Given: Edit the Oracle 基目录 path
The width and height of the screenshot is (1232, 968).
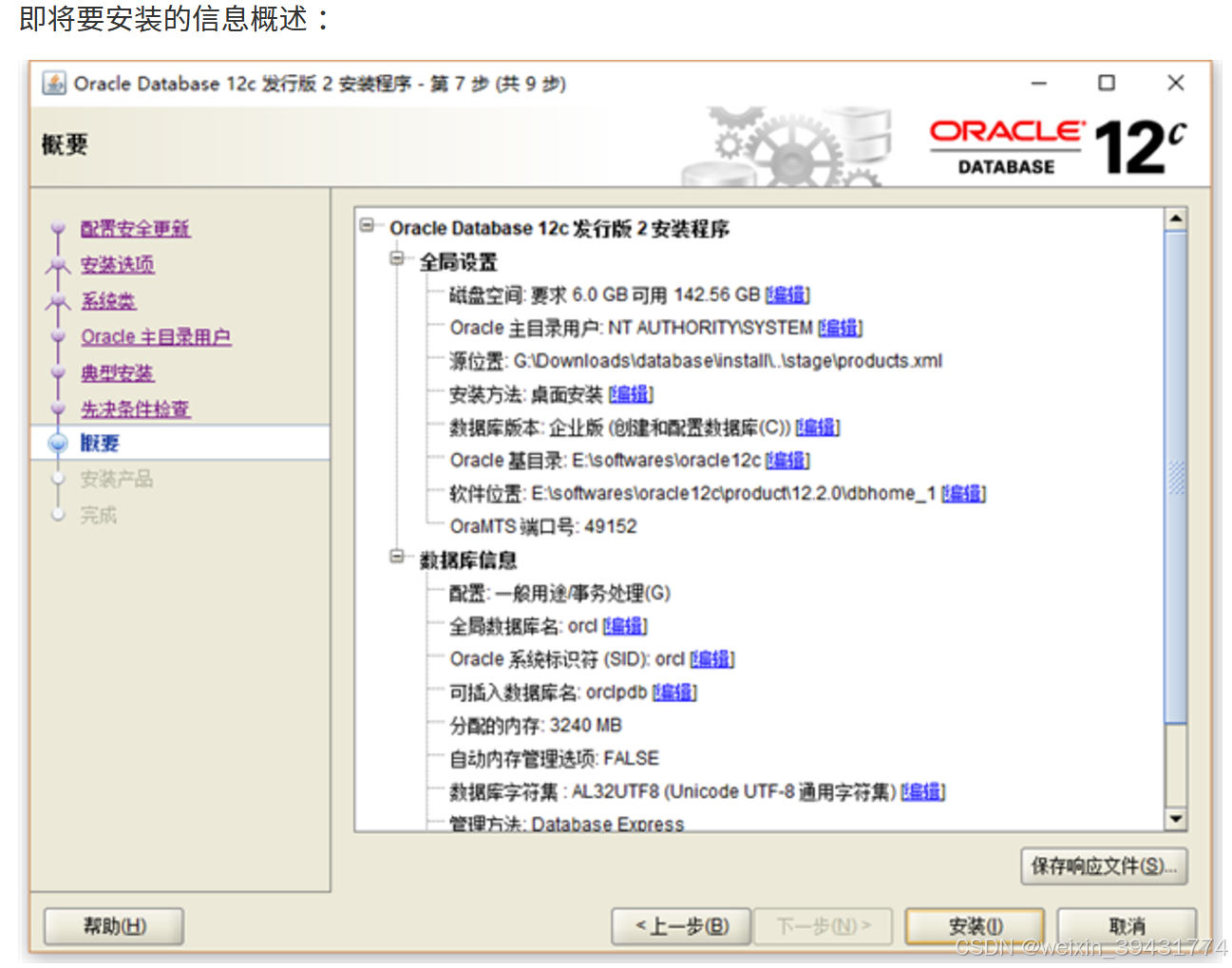Looking at the screenshot, I should [x=785, y=460].
